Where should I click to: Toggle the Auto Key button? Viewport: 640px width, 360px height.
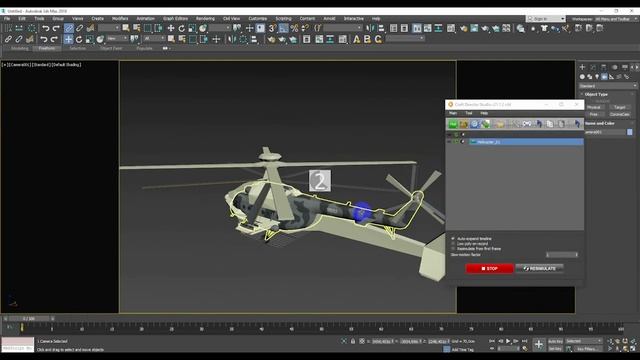[x=556, y=341]
